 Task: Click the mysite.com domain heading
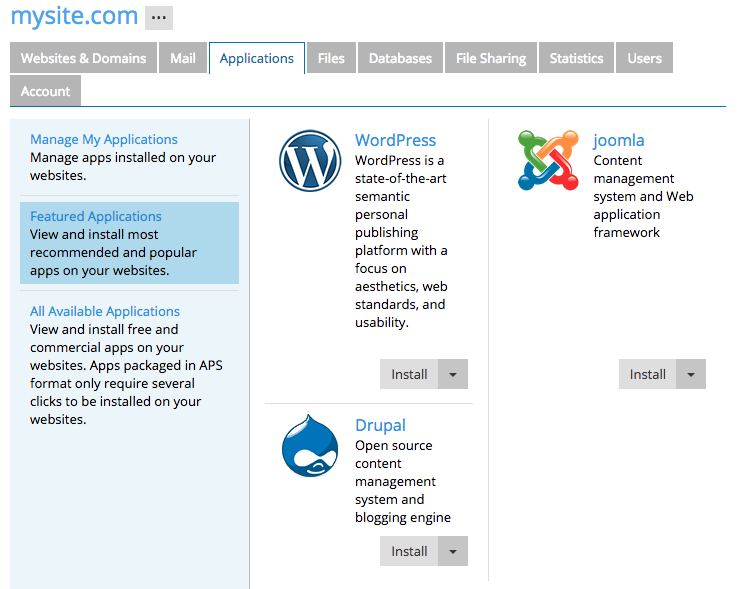click(x=74, y=16)
